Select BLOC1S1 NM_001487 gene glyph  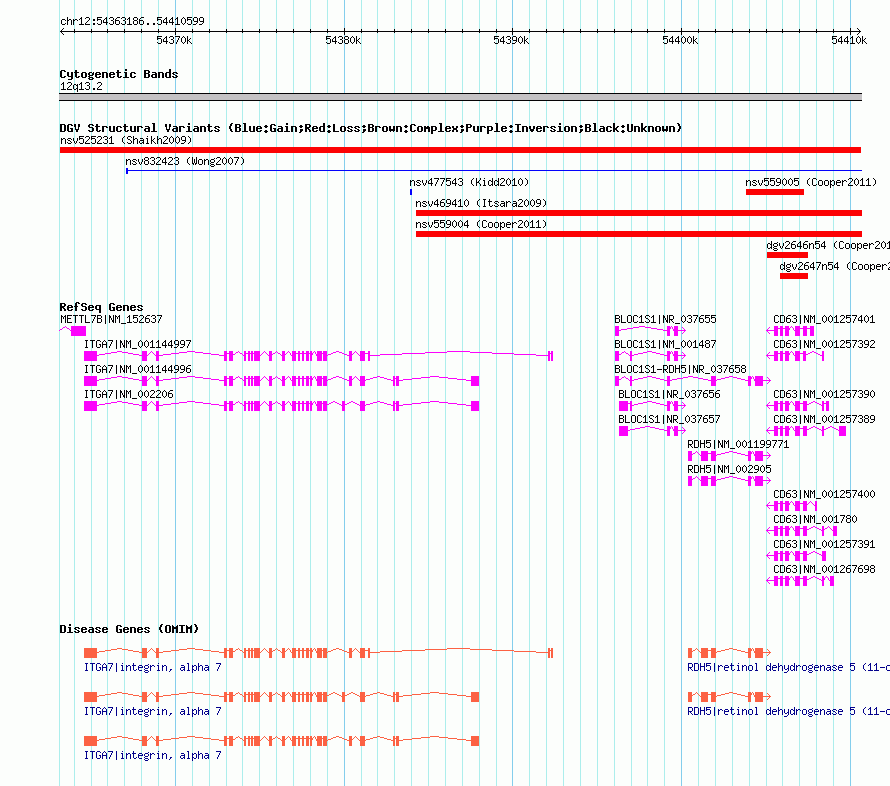coord(650,356)
